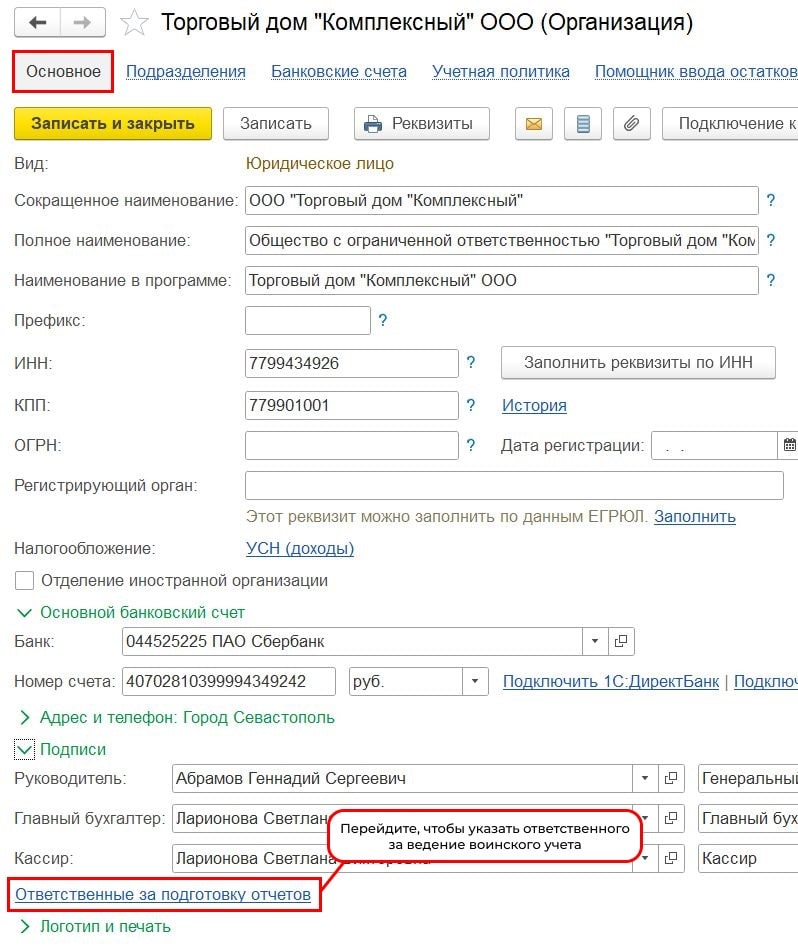Open the currency 'руб.' dropdown
The image size is (798, 946).
[x=474, y=682]
